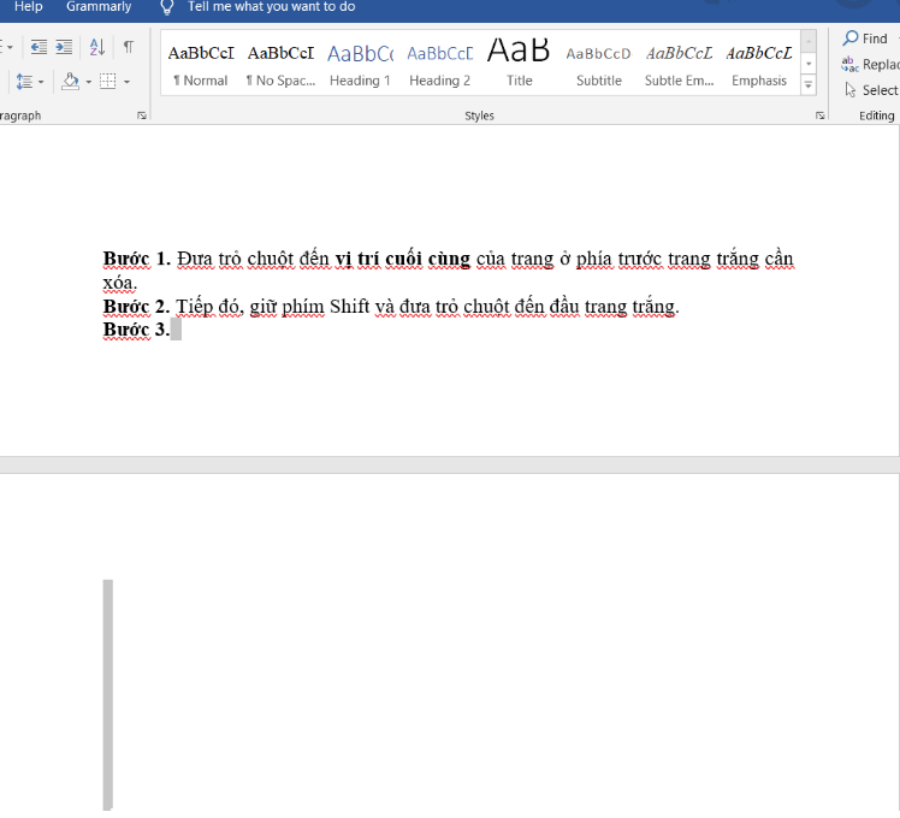Click the Tell Me lightbulb icon

click(x=167, y=7)
